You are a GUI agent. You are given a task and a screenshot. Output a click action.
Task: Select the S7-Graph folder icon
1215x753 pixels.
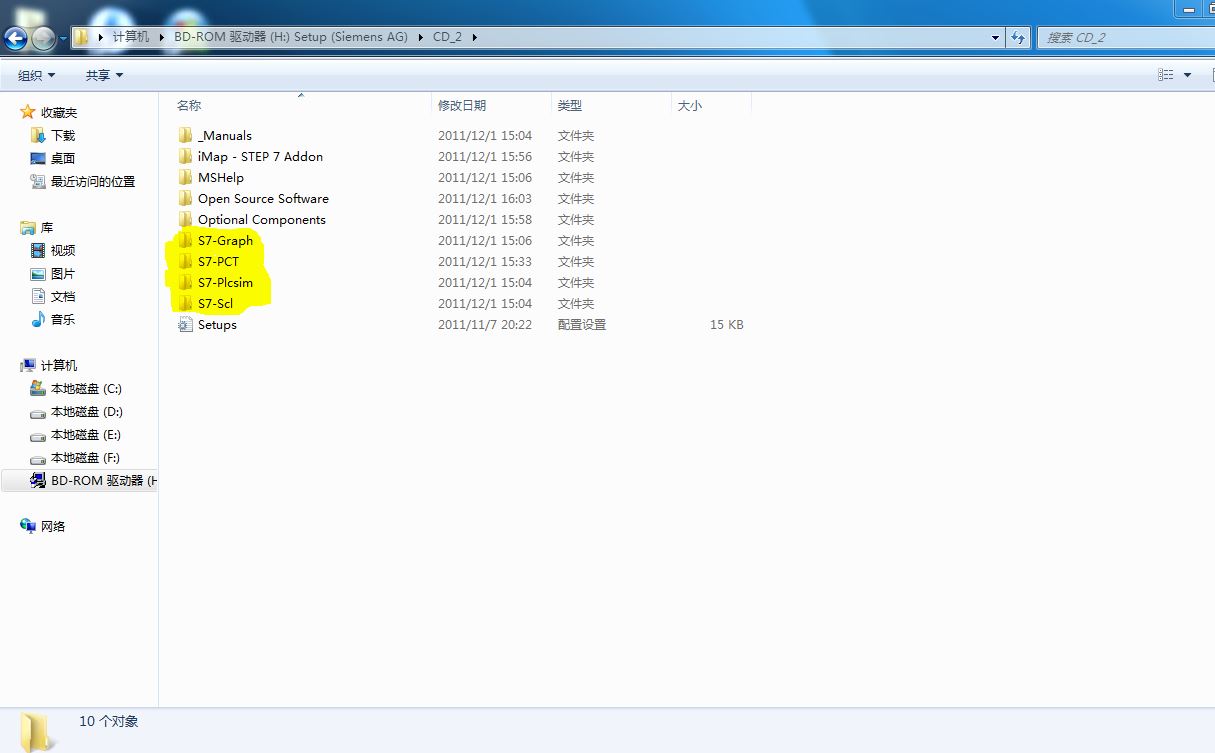pos(185,240)
